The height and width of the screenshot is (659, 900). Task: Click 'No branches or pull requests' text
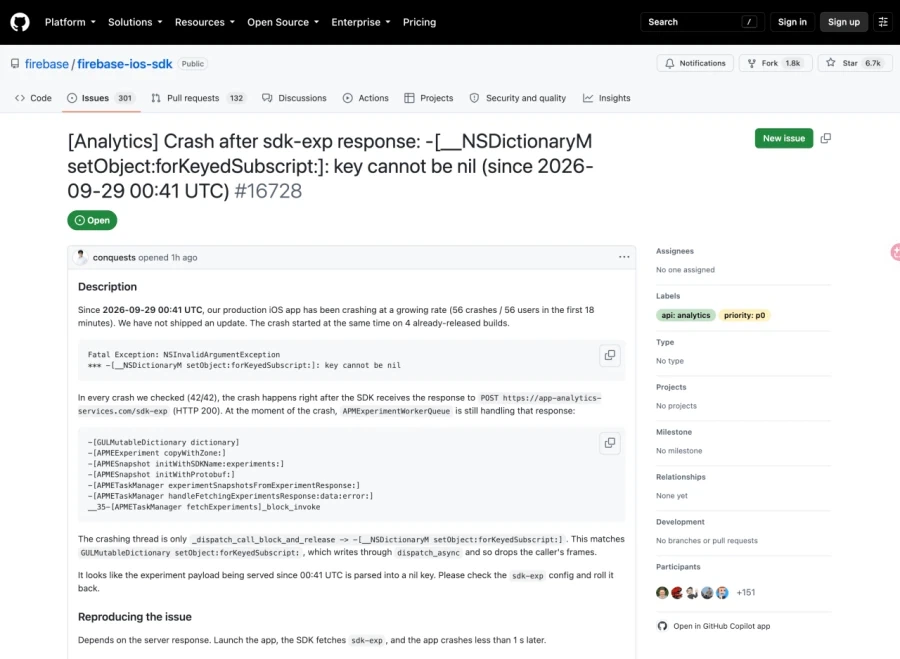click(x=707, y=541)
